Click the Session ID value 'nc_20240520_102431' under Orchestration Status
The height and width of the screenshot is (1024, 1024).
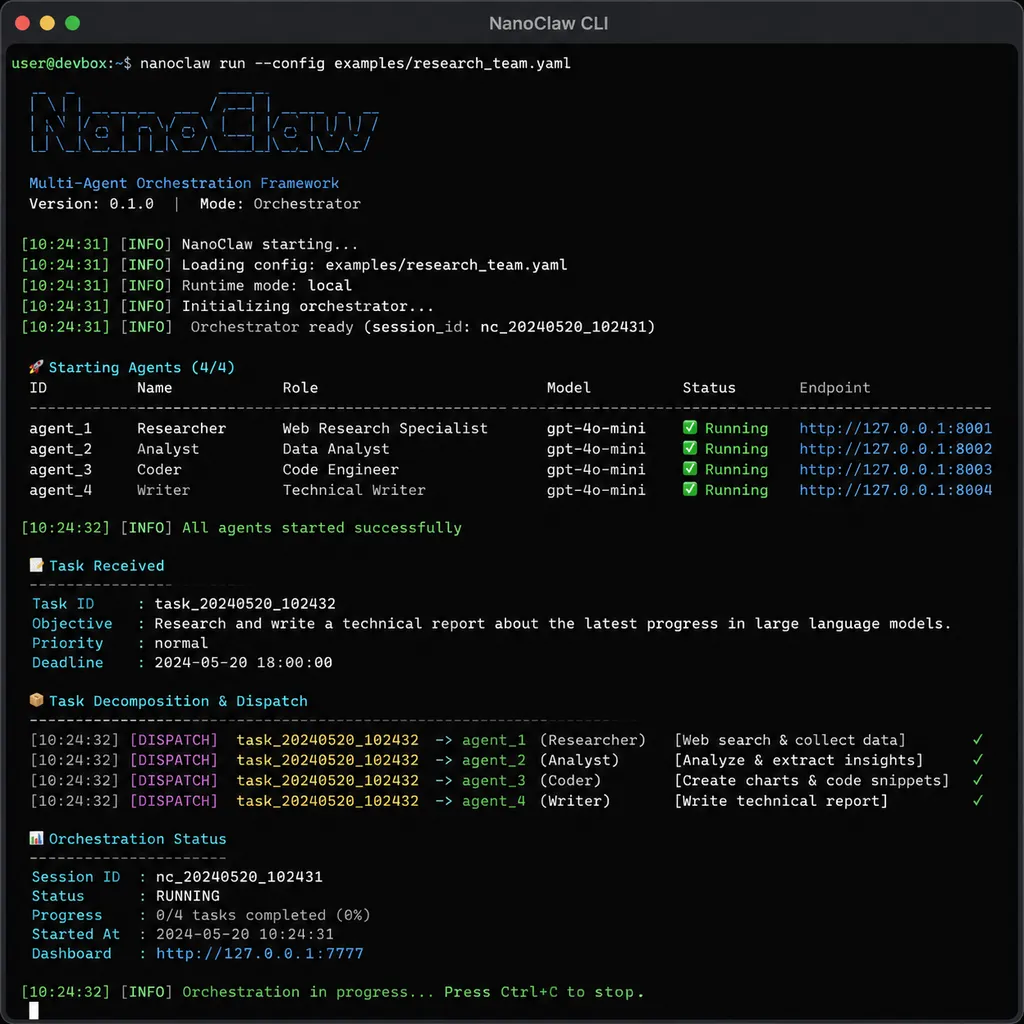239,876
